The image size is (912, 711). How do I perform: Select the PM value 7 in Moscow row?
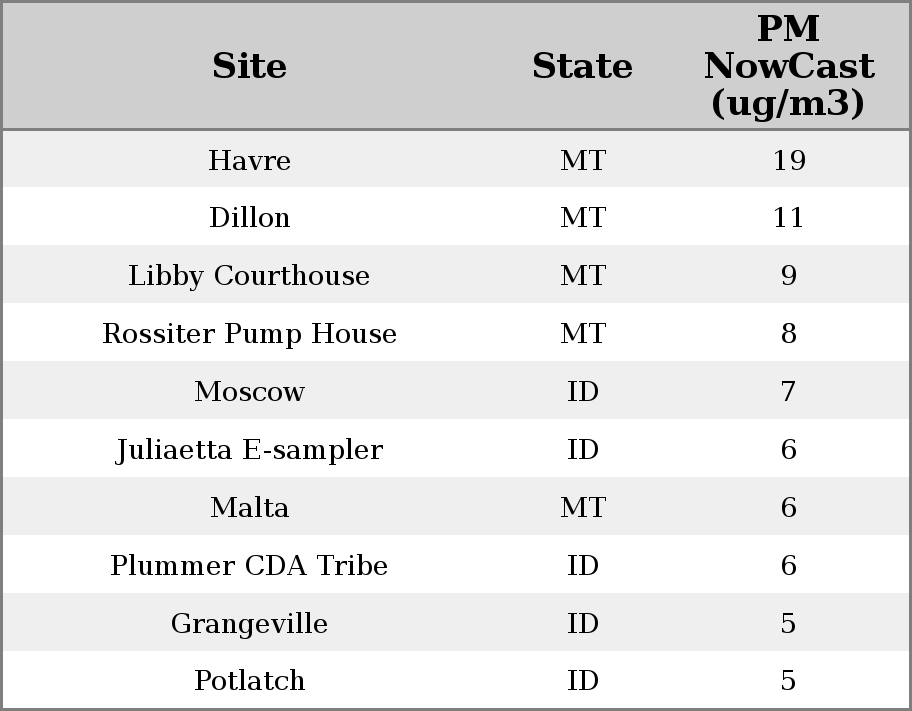click(788, 392)
